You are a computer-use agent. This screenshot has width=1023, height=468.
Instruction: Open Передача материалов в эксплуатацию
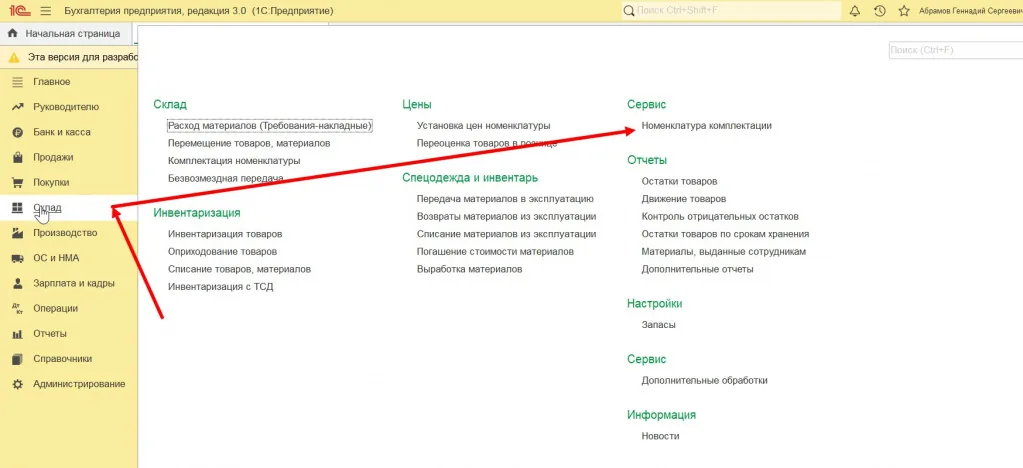pyautogui.click(x=505, y=198)
